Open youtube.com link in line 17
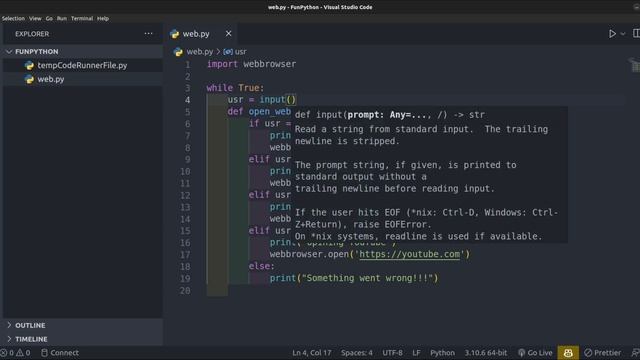The width and height of the screenshot is (640, 360). coord(409,254)
